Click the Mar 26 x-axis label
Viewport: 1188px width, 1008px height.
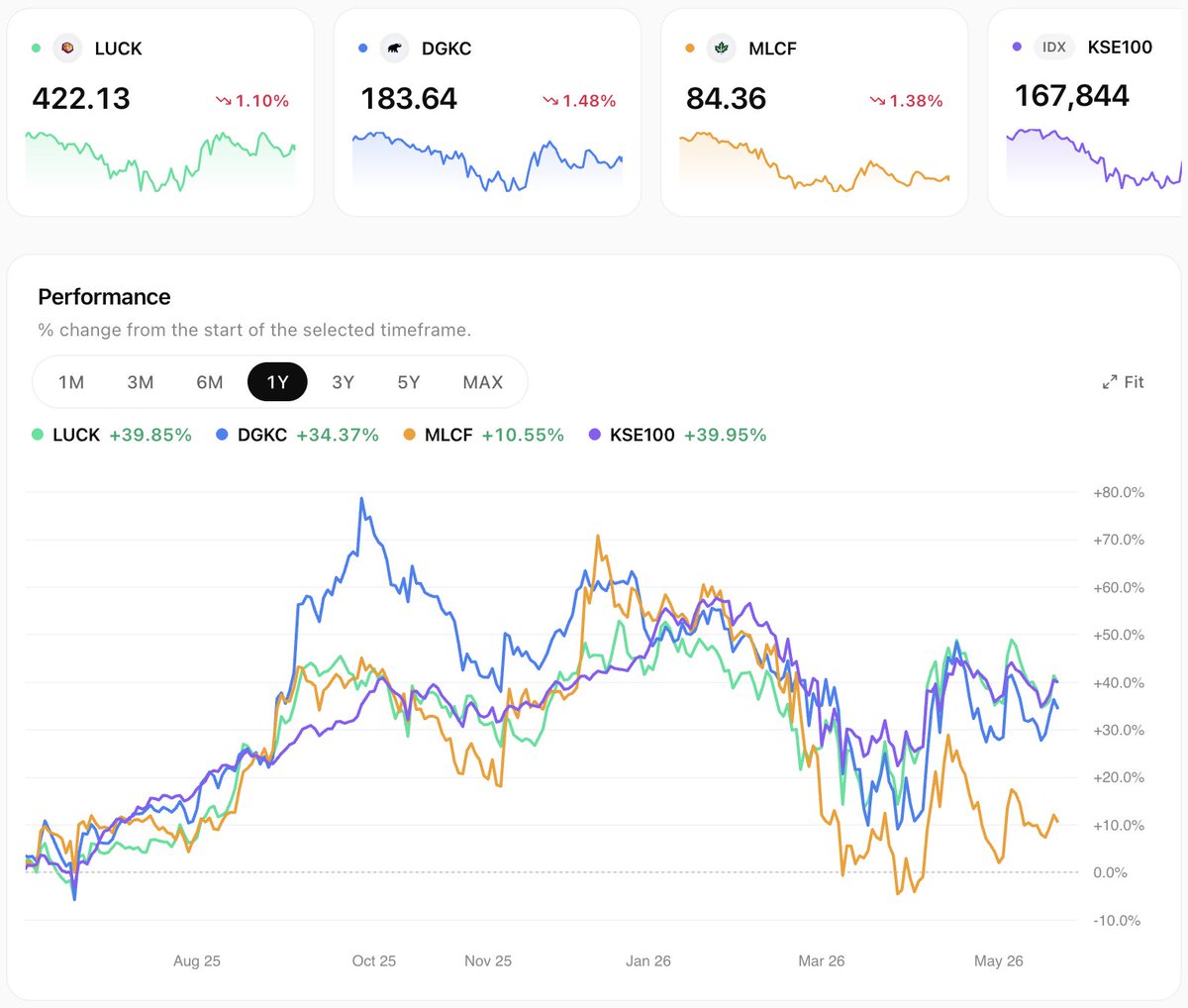pyautogui.click(x=822, y=960)
